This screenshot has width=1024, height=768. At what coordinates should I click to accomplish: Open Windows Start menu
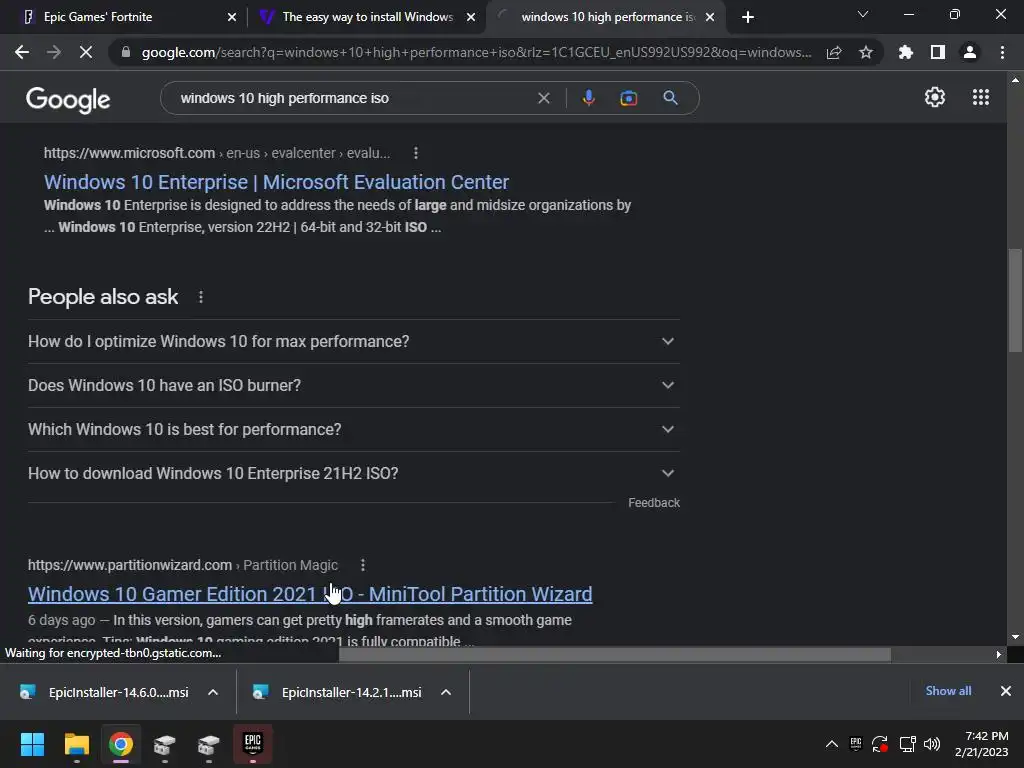pos(32,744)
